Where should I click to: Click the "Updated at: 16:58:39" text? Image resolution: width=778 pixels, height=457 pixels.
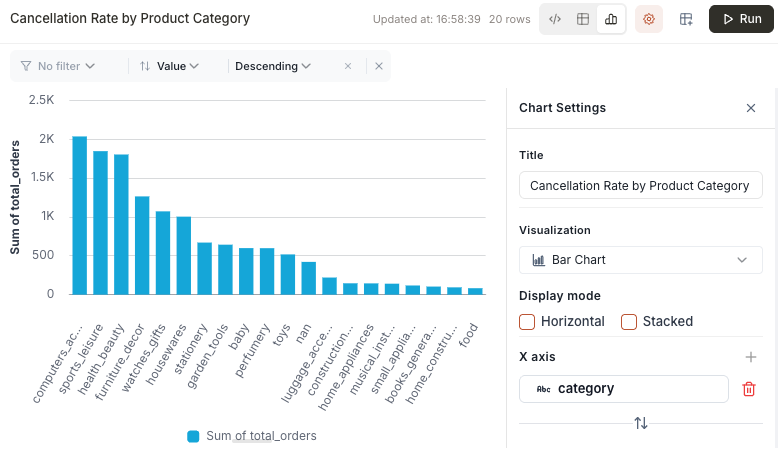coord(427,19)
